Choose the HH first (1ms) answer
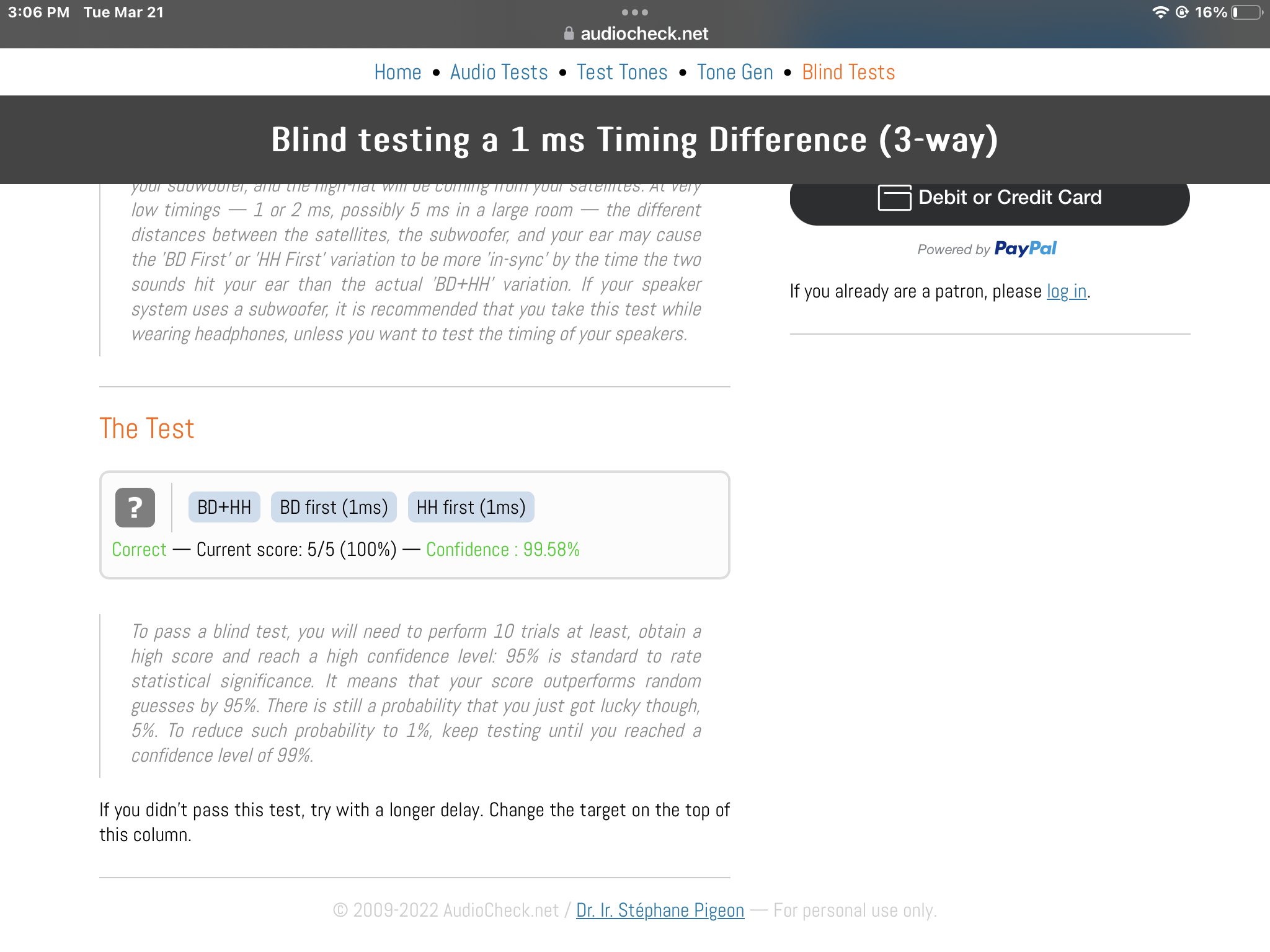The height and width of the screenshot is (952, 1270). pos(471,508)
